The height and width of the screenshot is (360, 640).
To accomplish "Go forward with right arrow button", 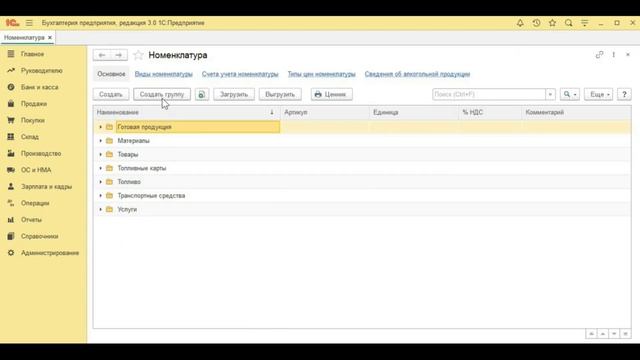I will click(118, 55).
